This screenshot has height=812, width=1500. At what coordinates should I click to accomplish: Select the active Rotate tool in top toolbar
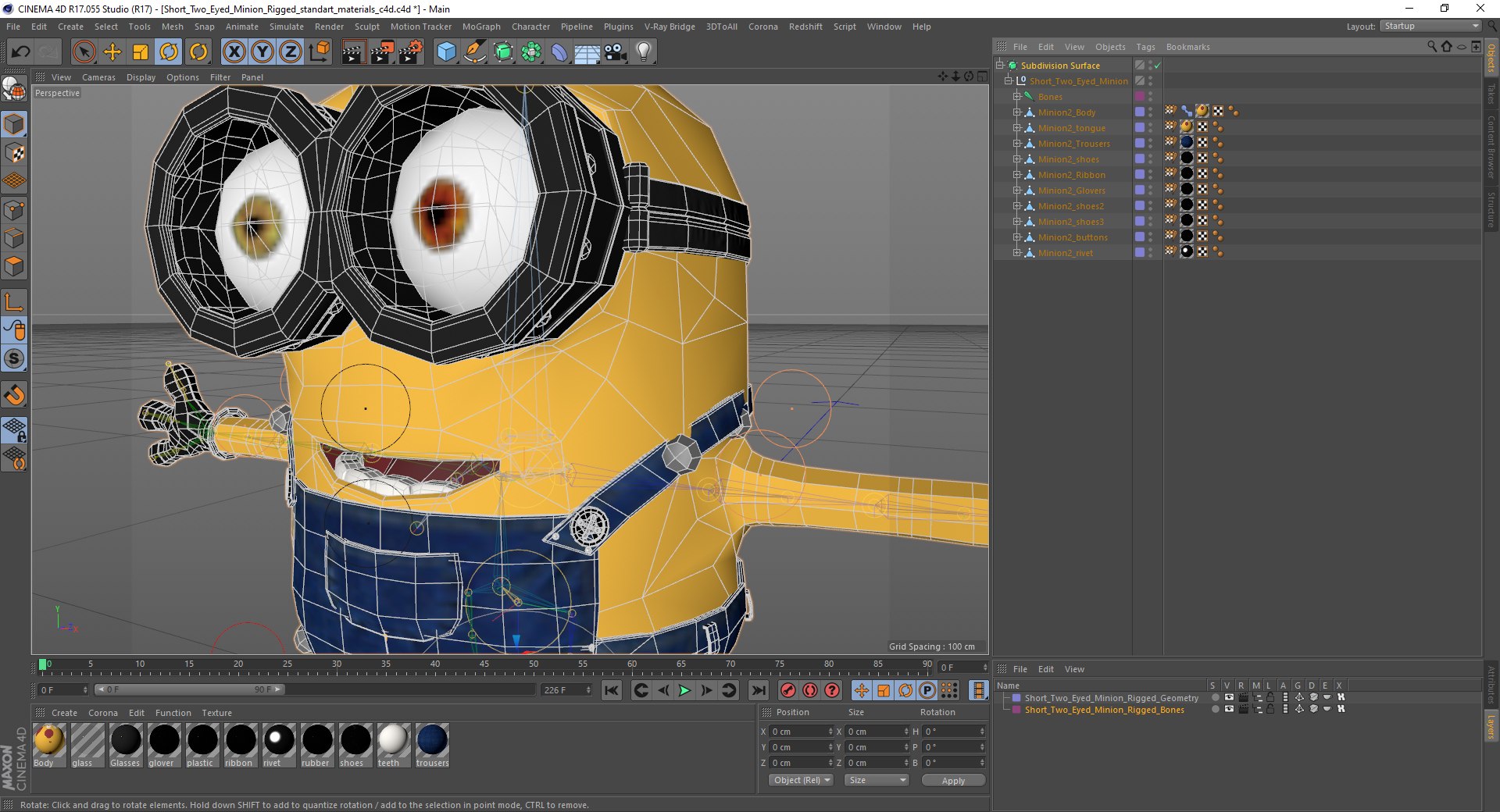click(169, 52)
